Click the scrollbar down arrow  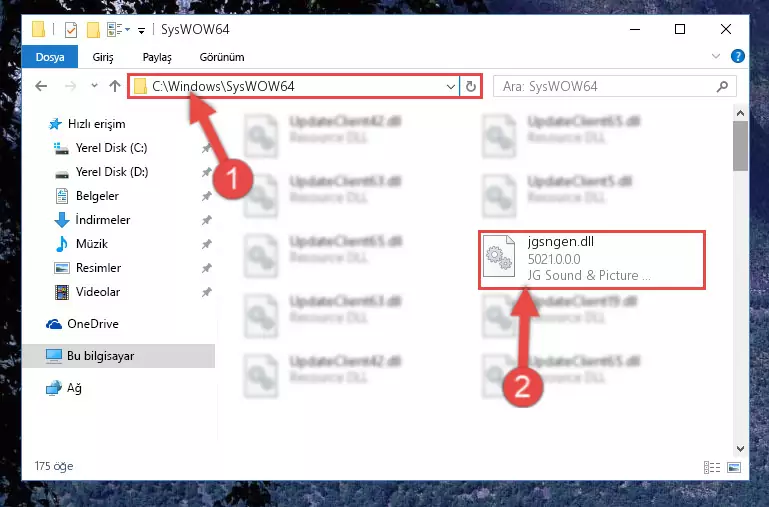coord(740,449)
